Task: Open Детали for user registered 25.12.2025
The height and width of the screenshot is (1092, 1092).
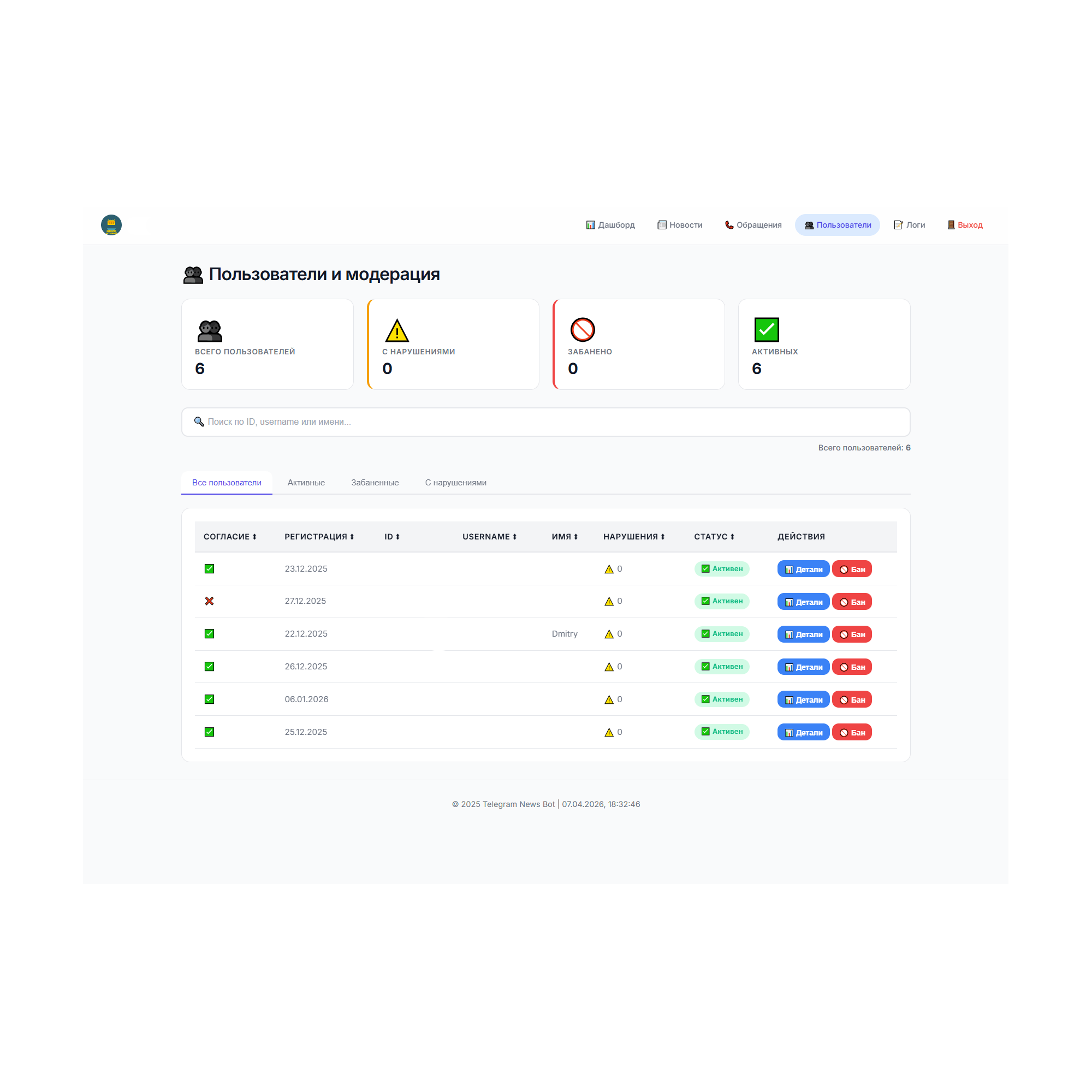Action: coord(803,733)
